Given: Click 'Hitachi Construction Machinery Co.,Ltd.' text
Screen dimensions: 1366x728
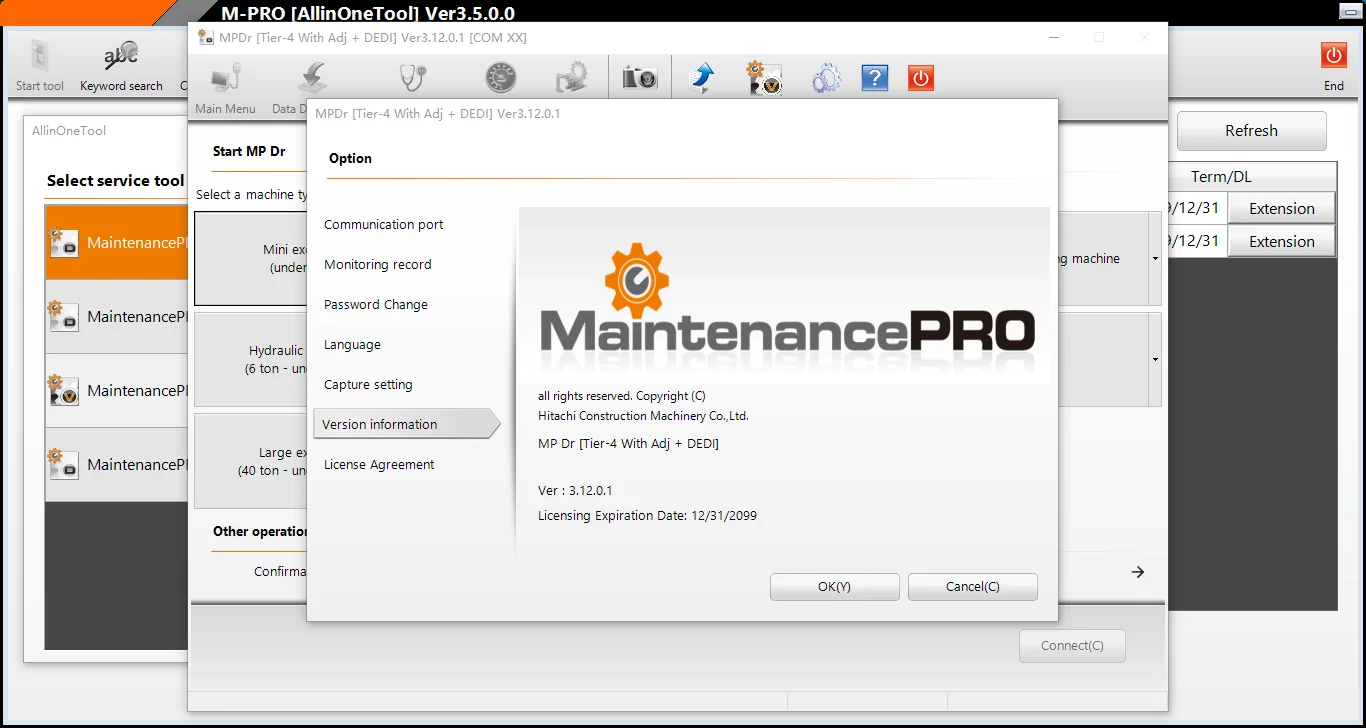Looking at the screenshot, I should (643, 416).
